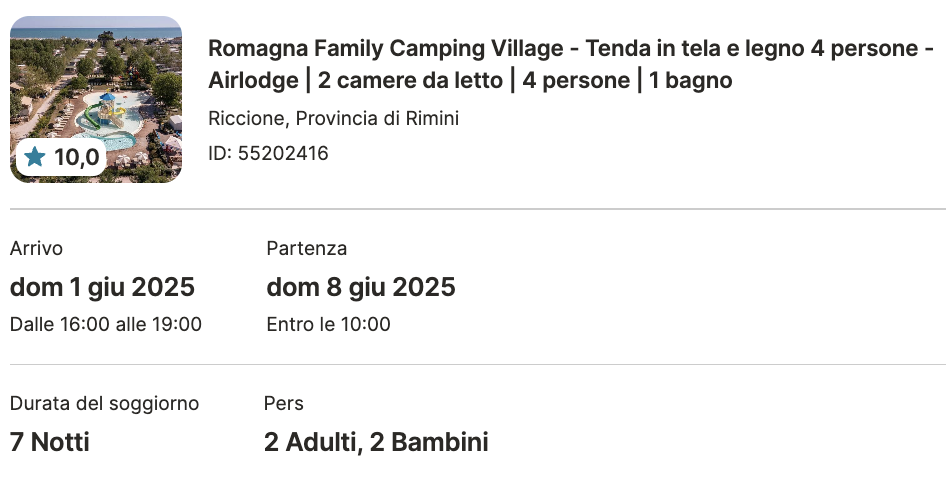Screen dimensions: 946x482
Task: Select the 7 Notti stay duration
Action: [x=49, y=442]
